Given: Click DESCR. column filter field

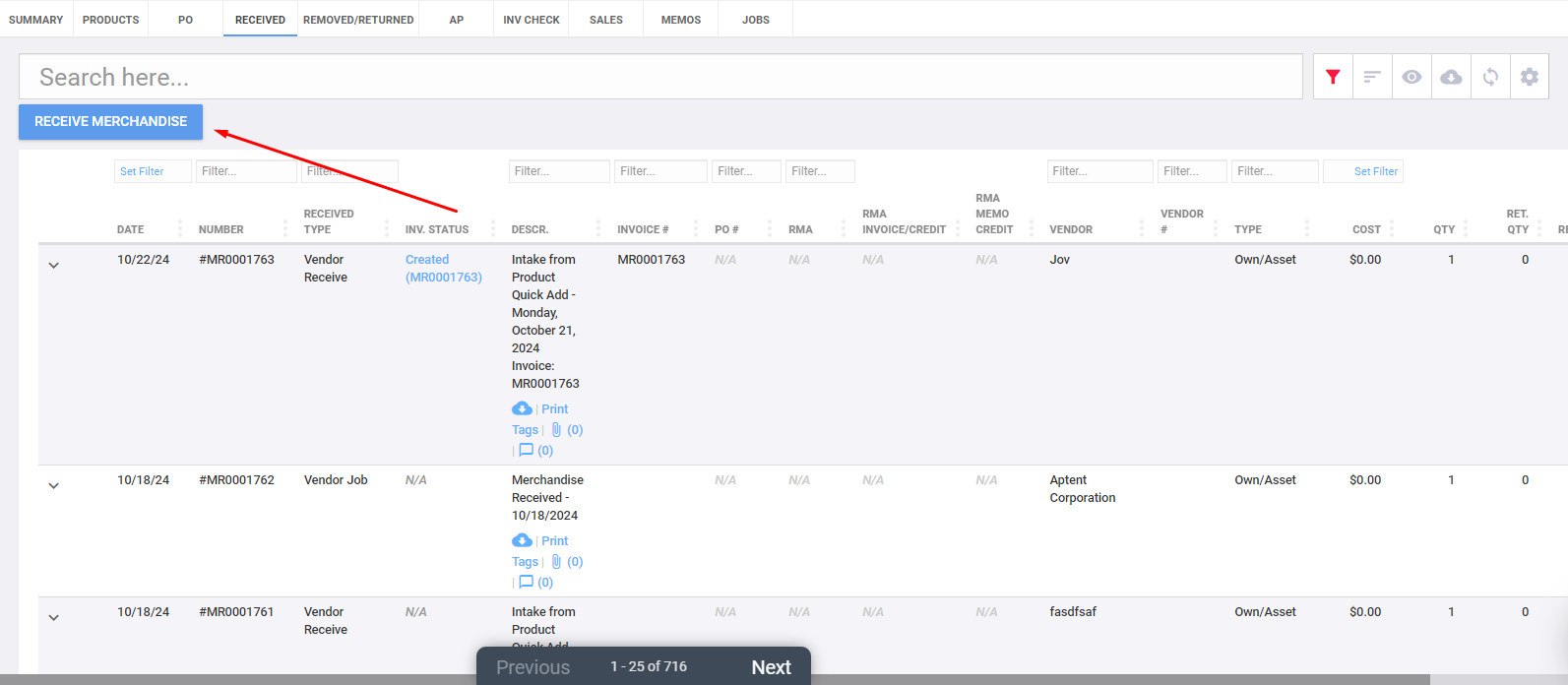Looking at the screenshot, I should (x=559, y=171).
